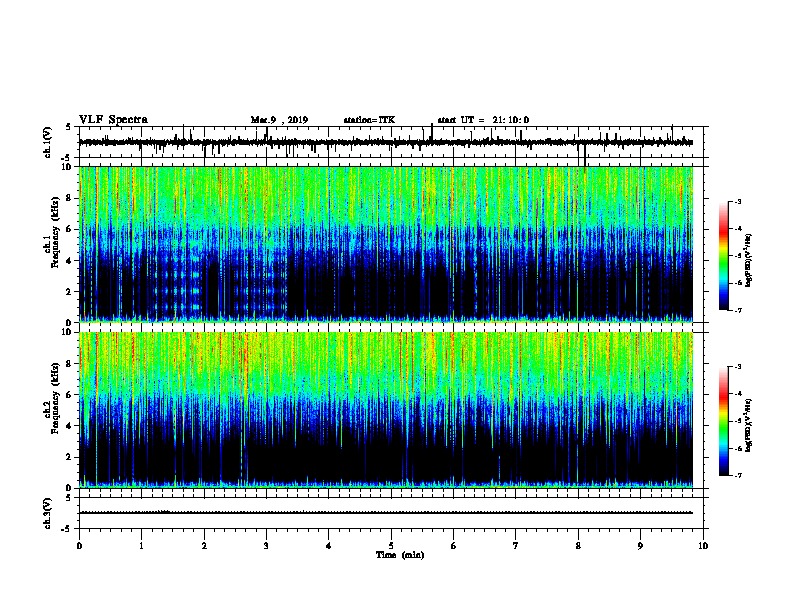Click the ch.3(V) waveform trace panel
792x612 pixels.
(x=391, y=513)
